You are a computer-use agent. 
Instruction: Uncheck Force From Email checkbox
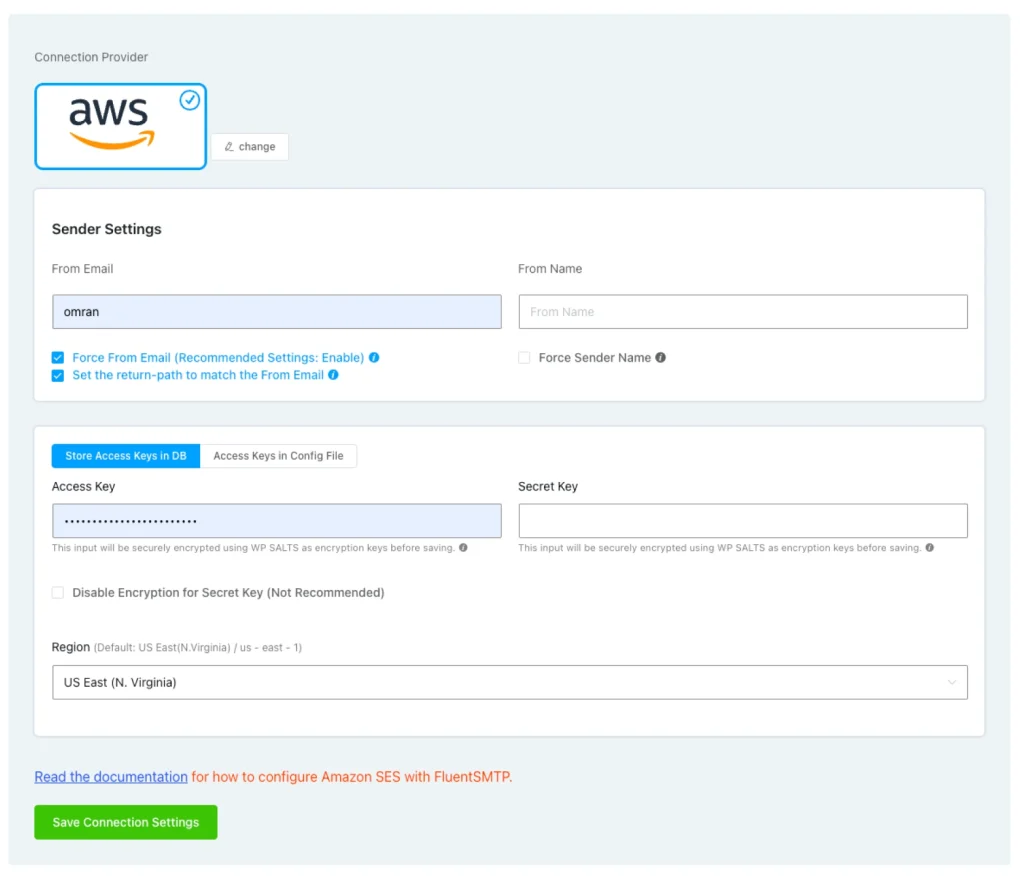click(58, 358)
